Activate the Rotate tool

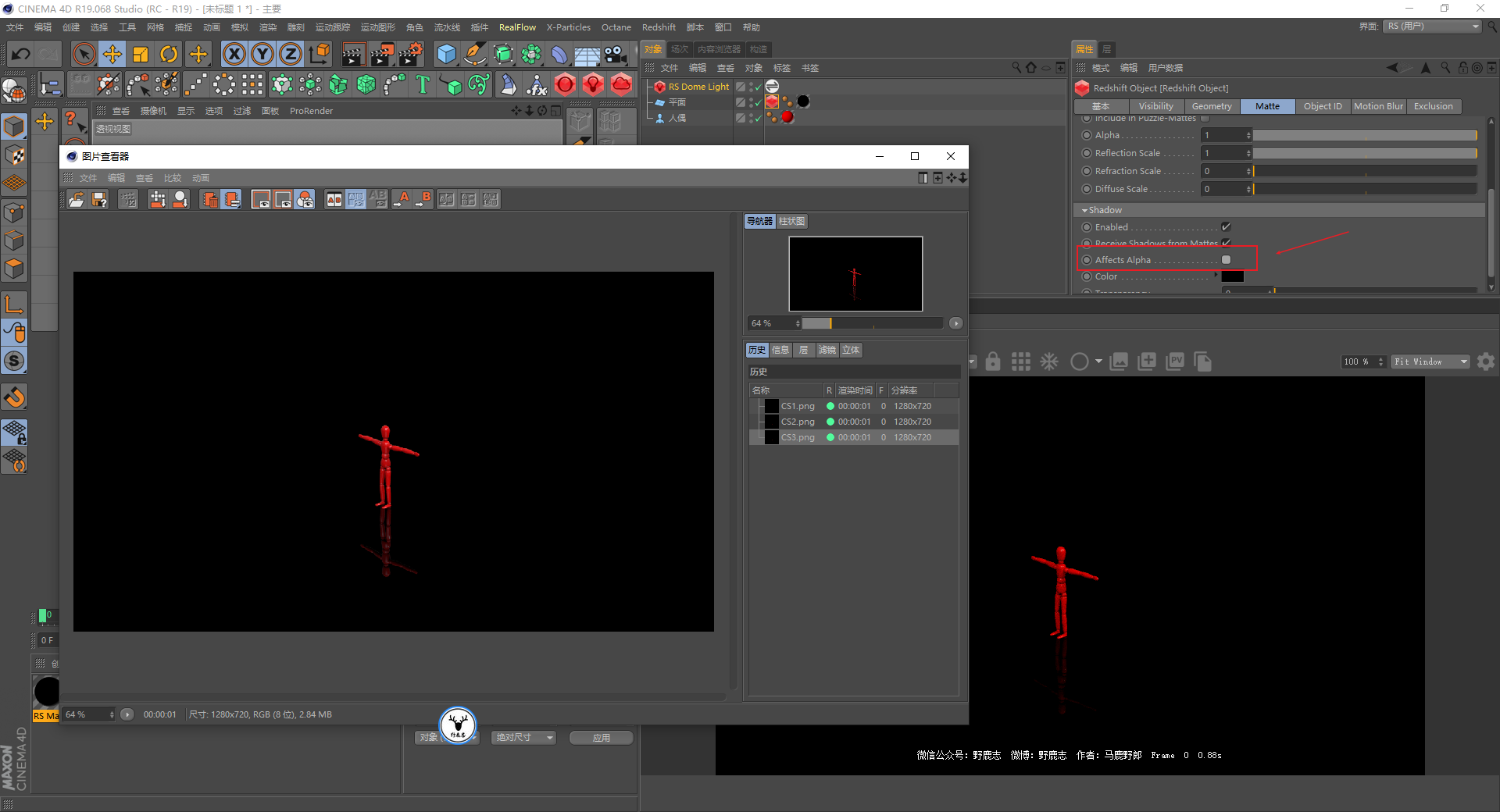169,54
